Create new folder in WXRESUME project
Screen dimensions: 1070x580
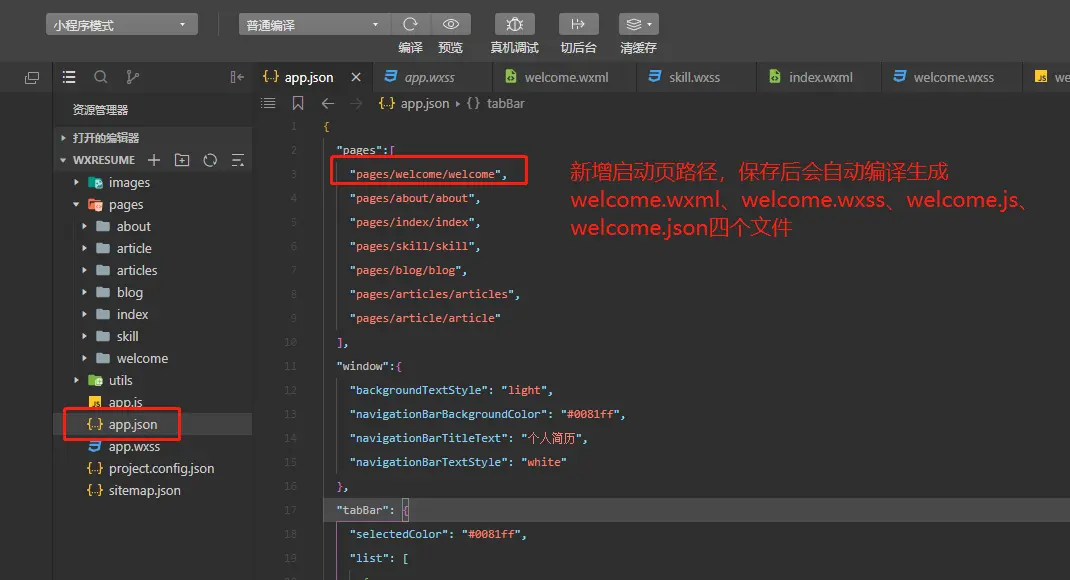[182, 160]
